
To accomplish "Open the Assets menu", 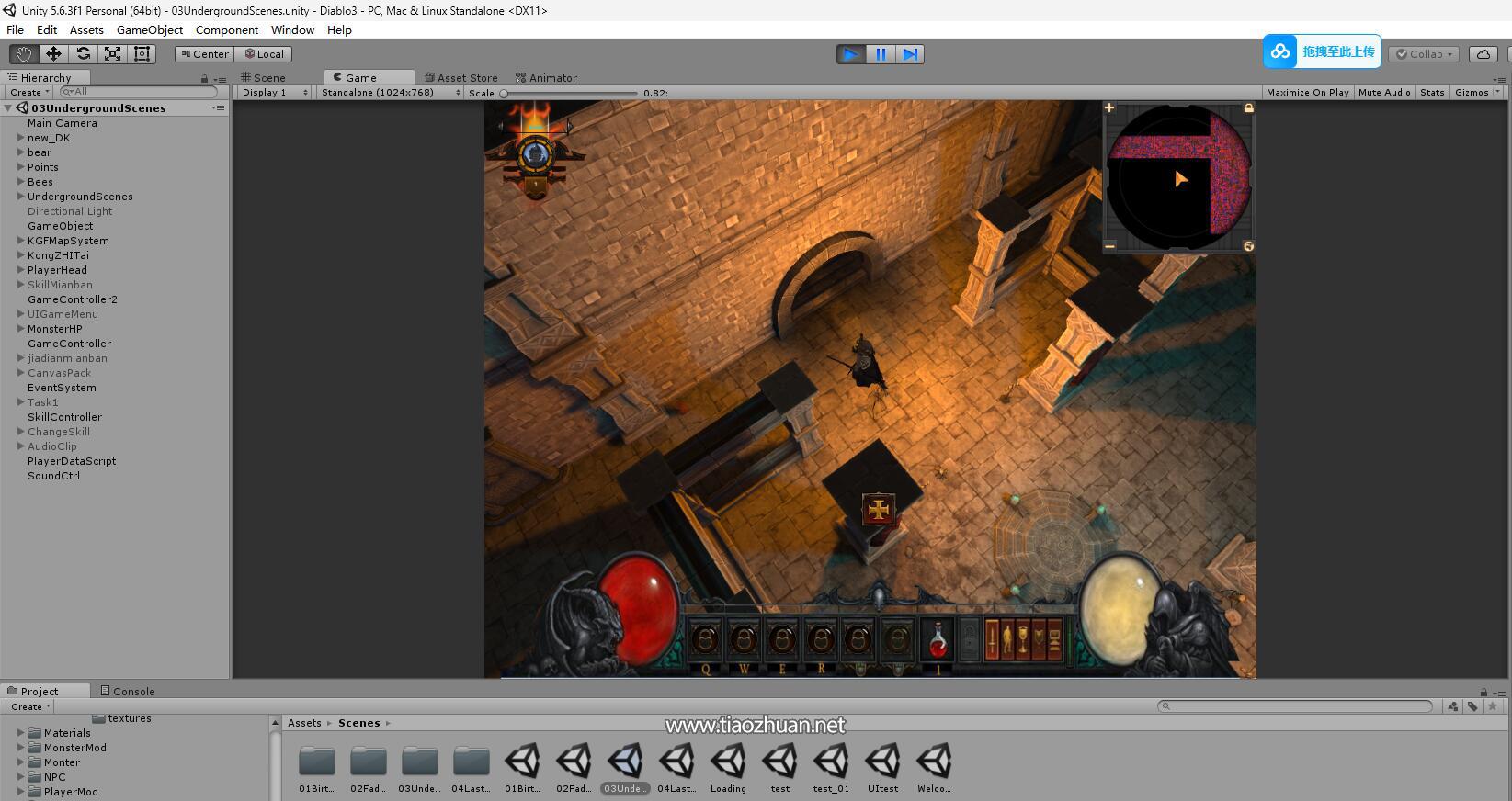I will [x=86, y=30].
